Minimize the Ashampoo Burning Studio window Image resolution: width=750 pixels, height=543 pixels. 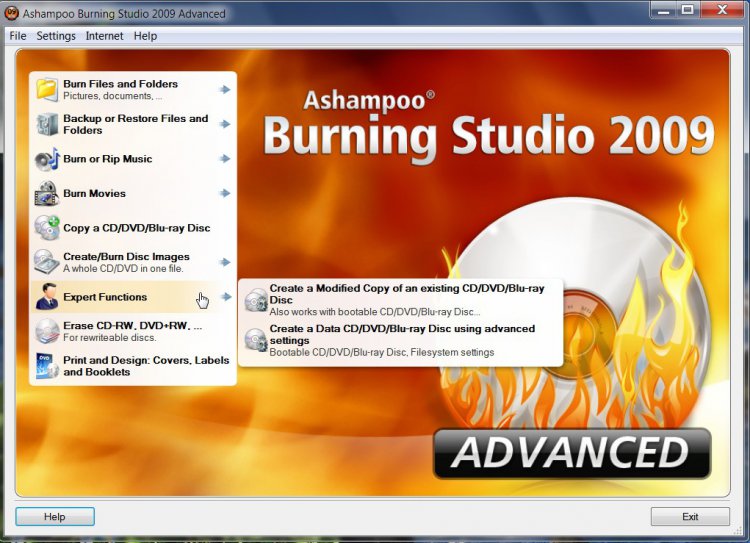pyautogui.click(x=663, y=11)
